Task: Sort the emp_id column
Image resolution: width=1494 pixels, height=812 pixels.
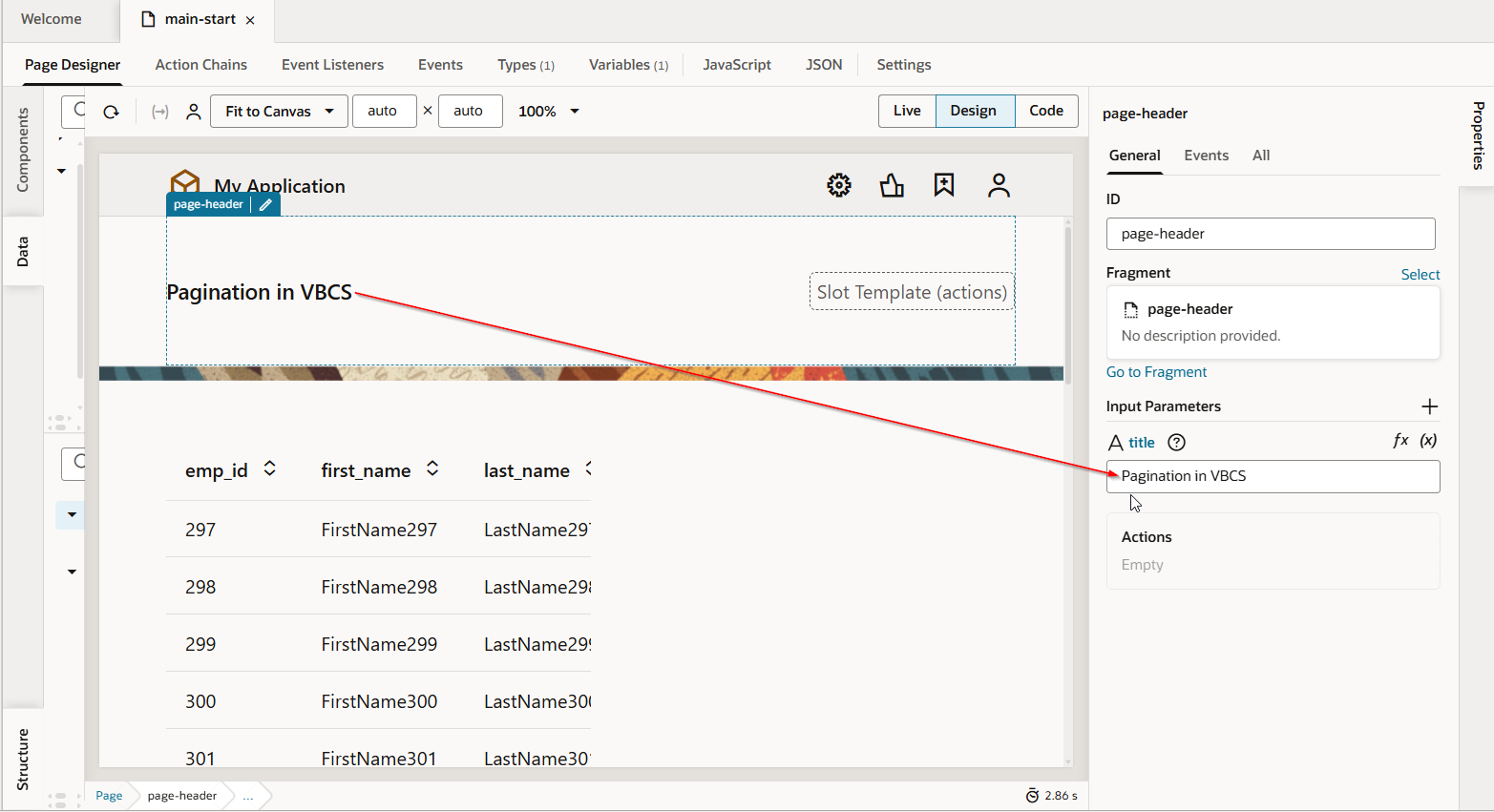Action: [x=270, y=468]
